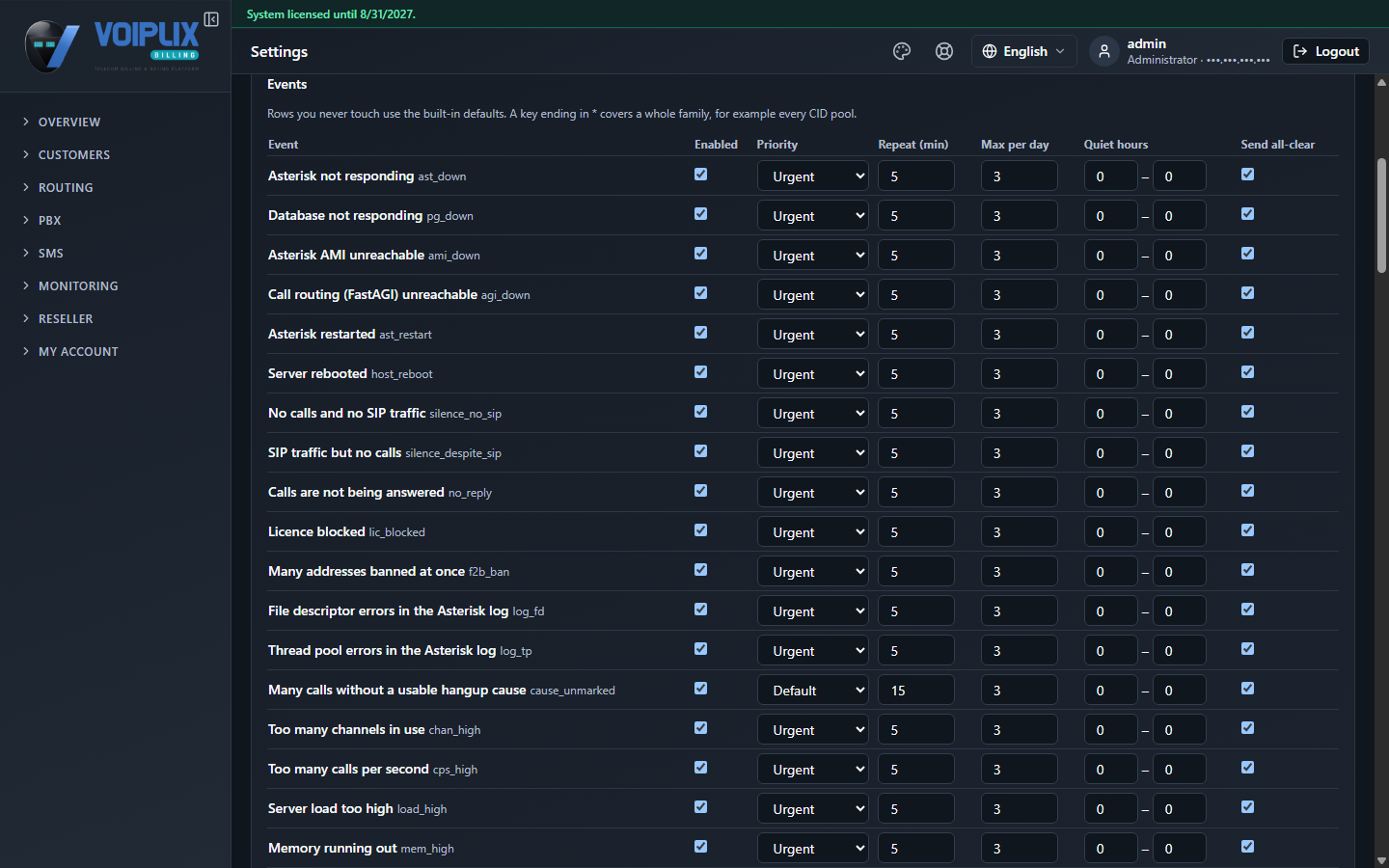Toggle Send all-clear for Memory running out
This screenshot has height=868, width=1389.
pos(1248,847)
